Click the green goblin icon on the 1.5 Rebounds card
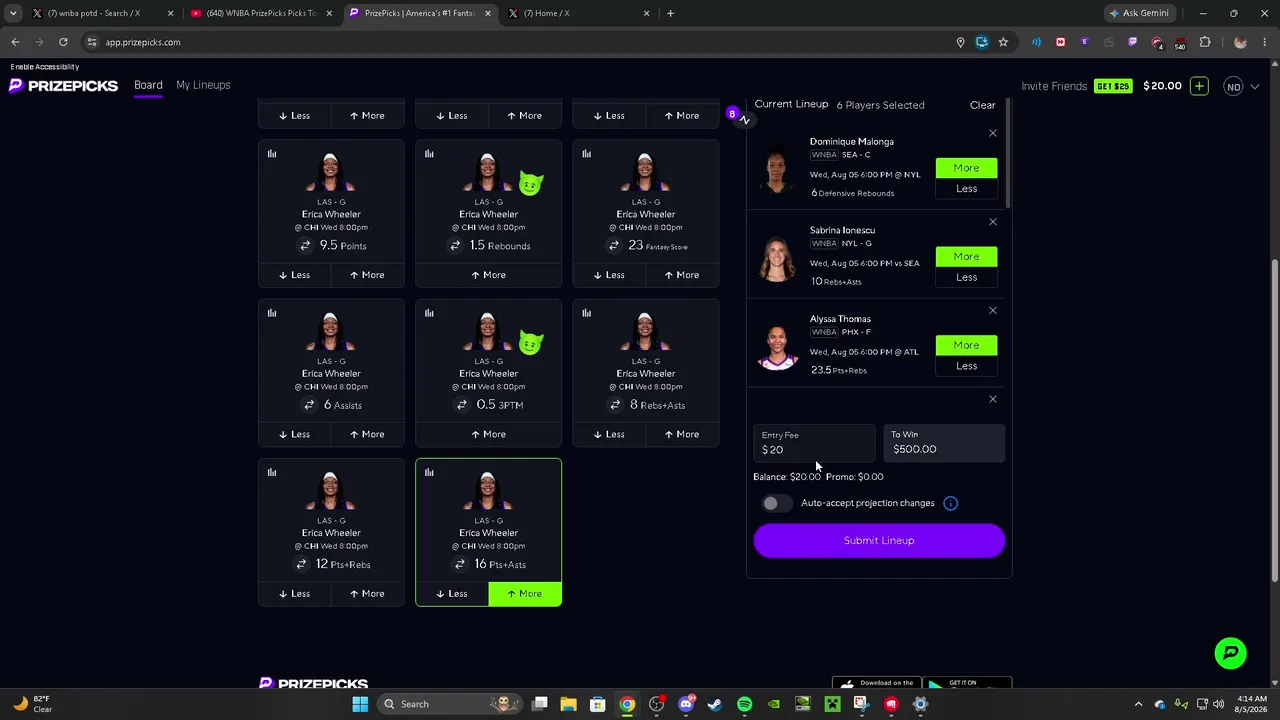 click(x=531, y=184)
